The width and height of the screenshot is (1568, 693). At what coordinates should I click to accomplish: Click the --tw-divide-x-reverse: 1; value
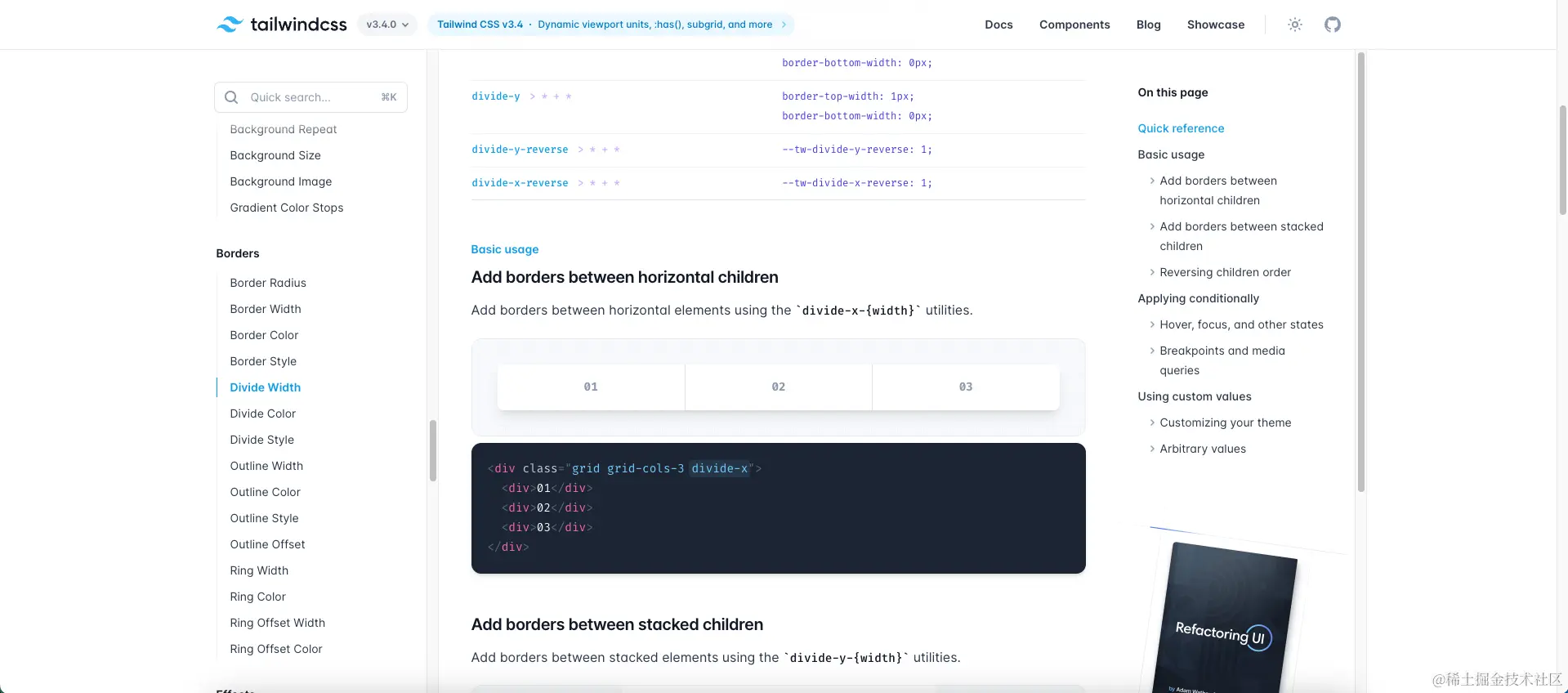tap(857, 183)
